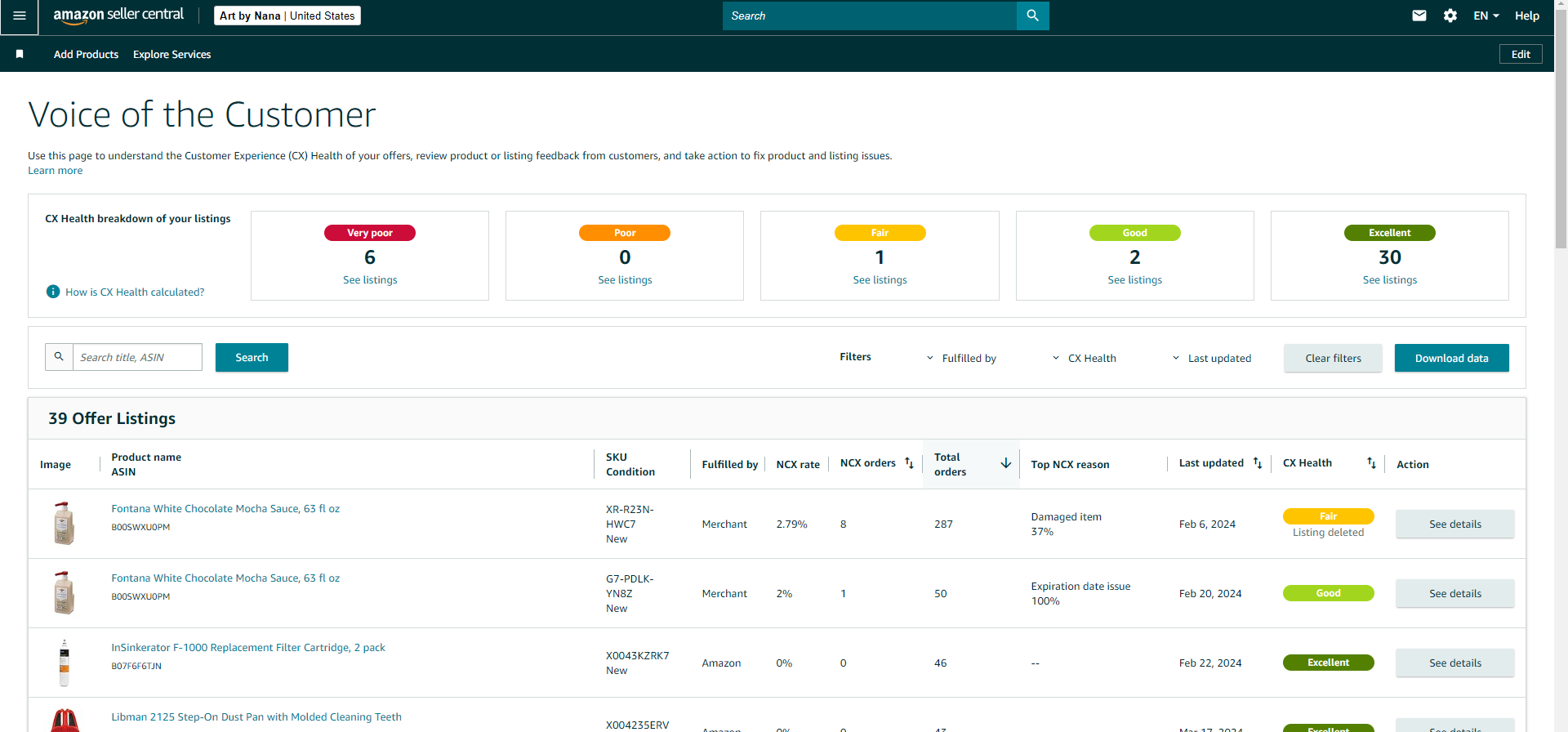Click the "Feb 22, 2024" date cell

click(x=1209, y=663)
